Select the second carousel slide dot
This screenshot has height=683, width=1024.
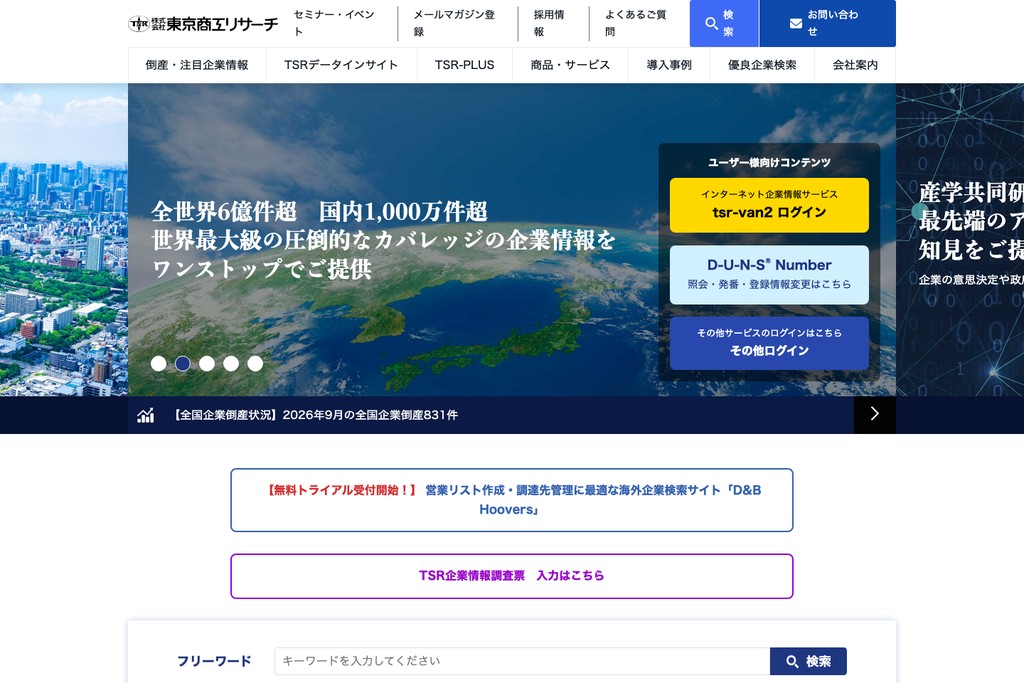point(183,364)
